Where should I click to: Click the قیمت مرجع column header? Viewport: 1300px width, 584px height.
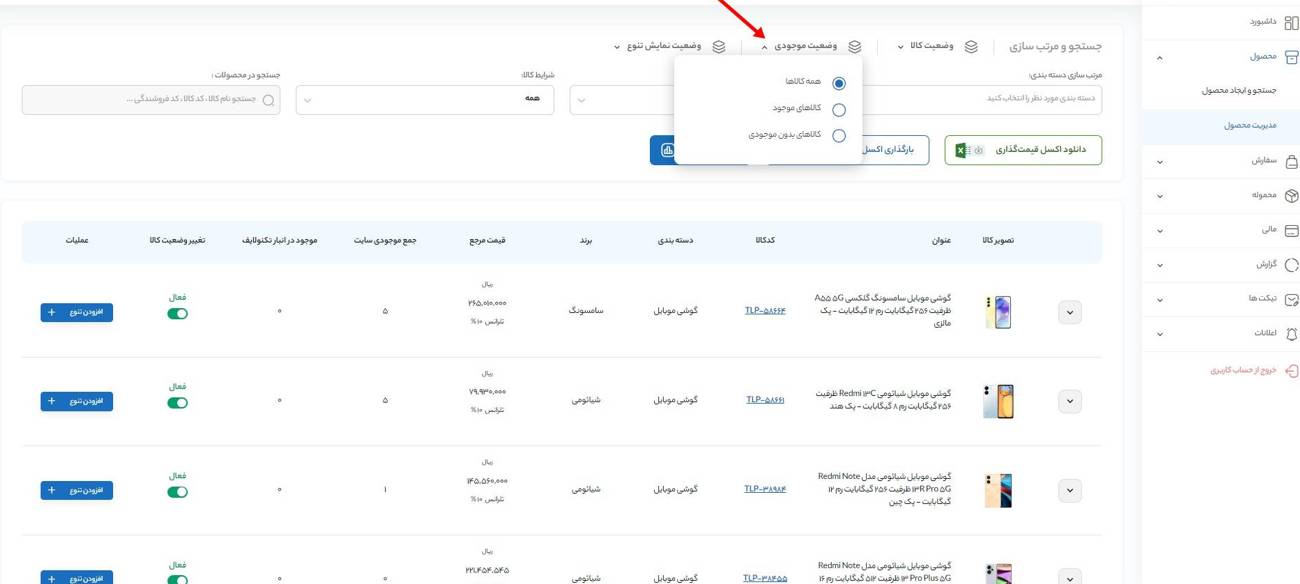[488, 241]
